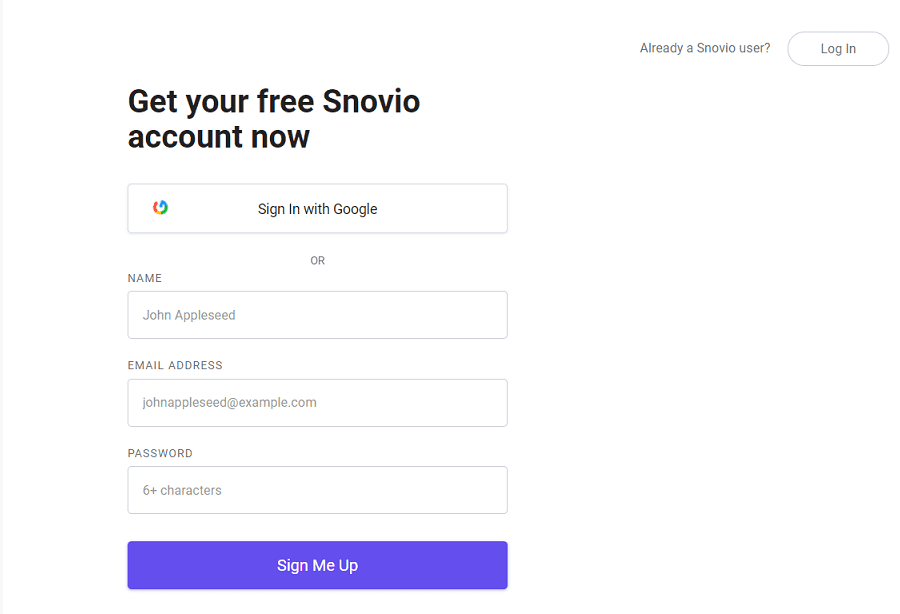Click the OR divider text
Screen dimensions: 900x614
[317, 260]
